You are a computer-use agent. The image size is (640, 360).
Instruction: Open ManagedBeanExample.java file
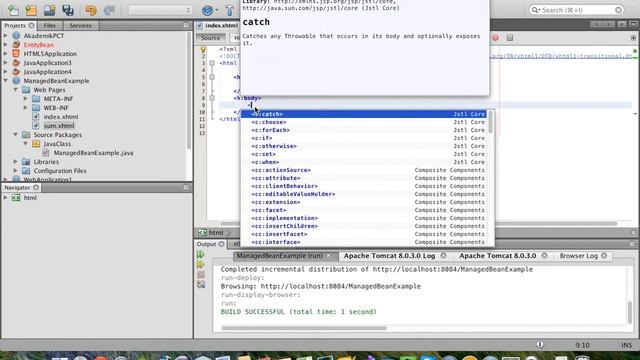point(93,153)
